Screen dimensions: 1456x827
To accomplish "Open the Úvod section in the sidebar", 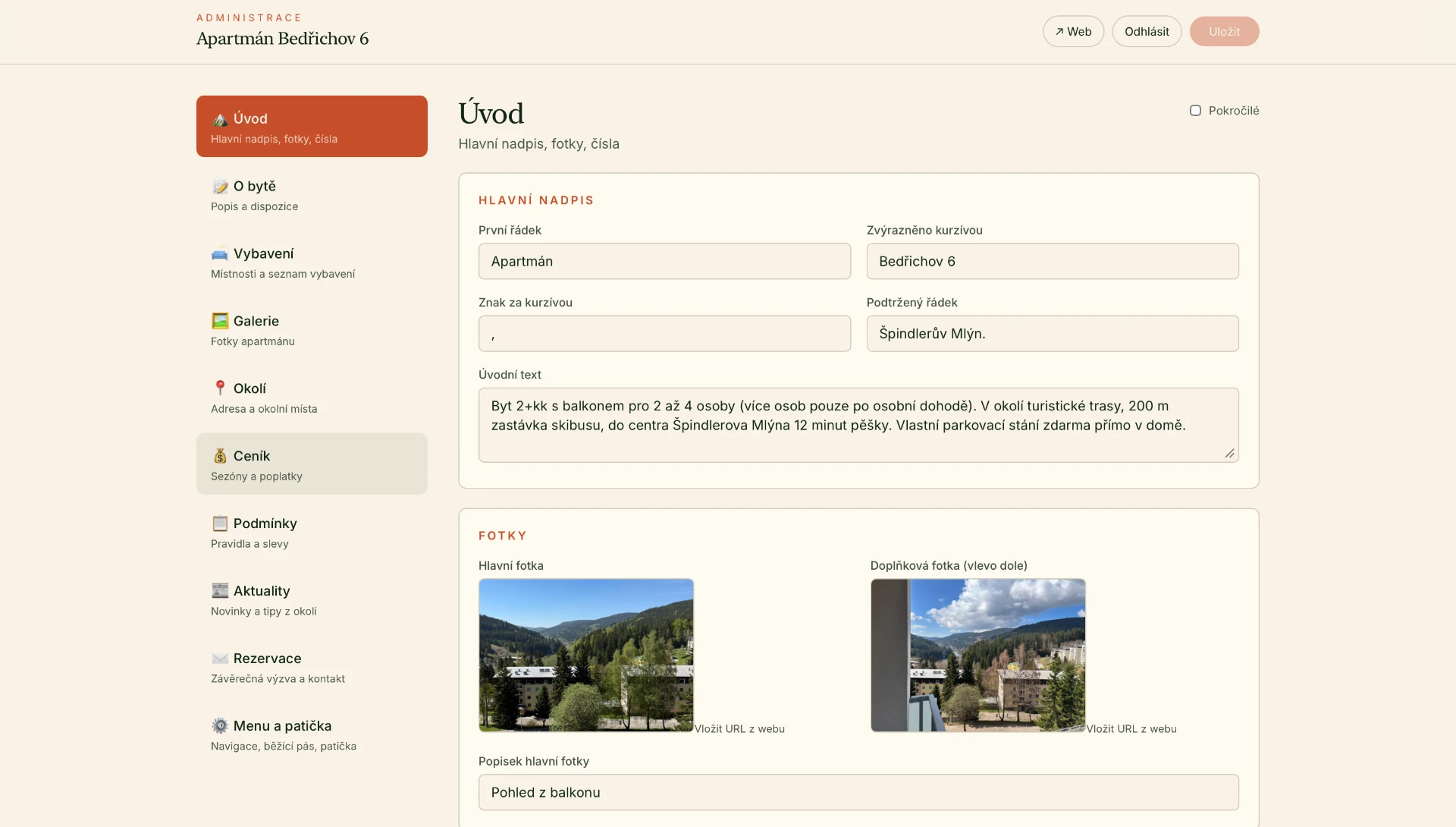I will (x=312, y=127).
